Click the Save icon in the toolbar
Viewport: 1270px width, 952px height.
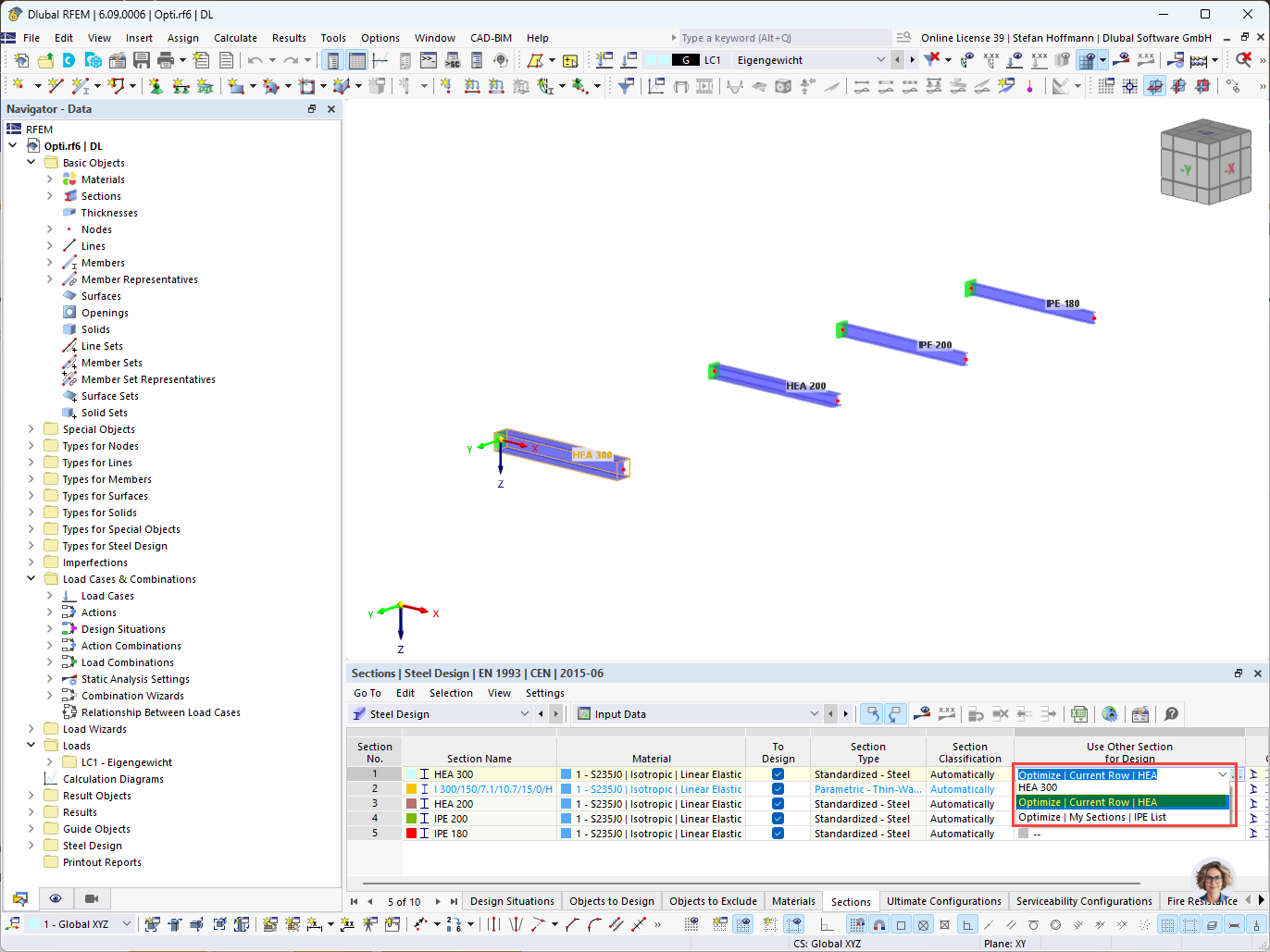[x=141, y=58]
